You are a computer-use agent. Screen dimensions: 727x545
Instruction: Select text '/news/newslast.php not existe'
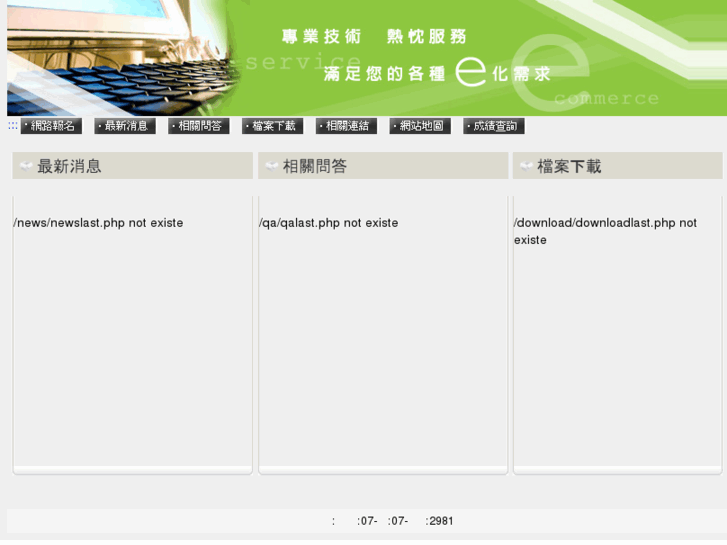point(98,223)
